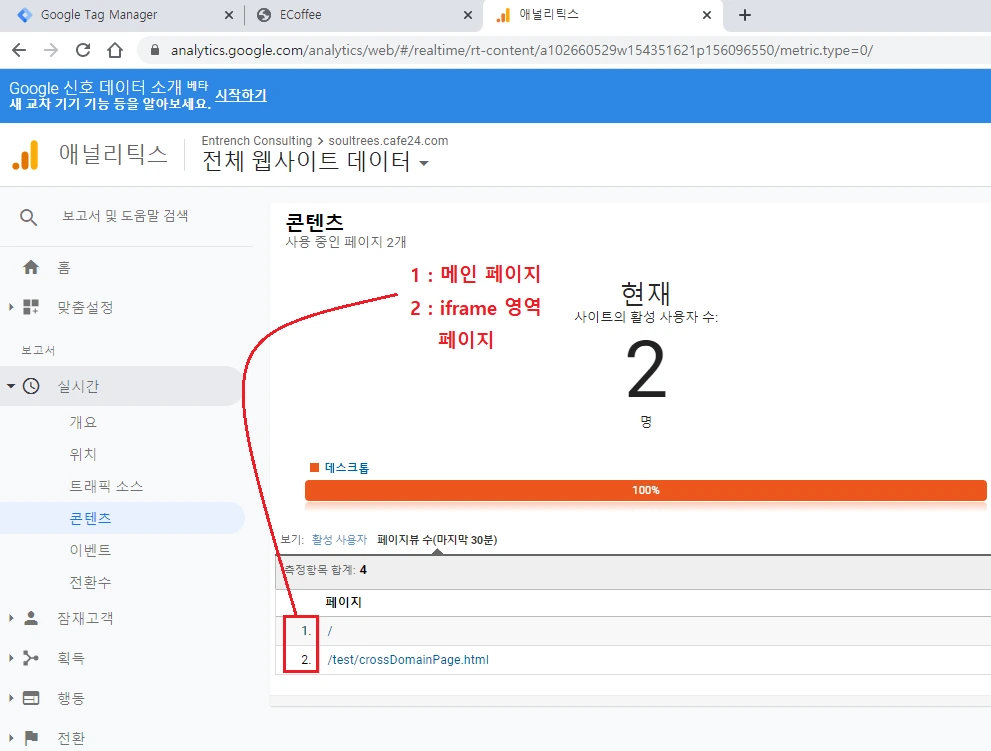This screenshot has width=991, height=751.
Task: Click the 행동 behavior sidebar icon
Action: (x=31, y=698)
